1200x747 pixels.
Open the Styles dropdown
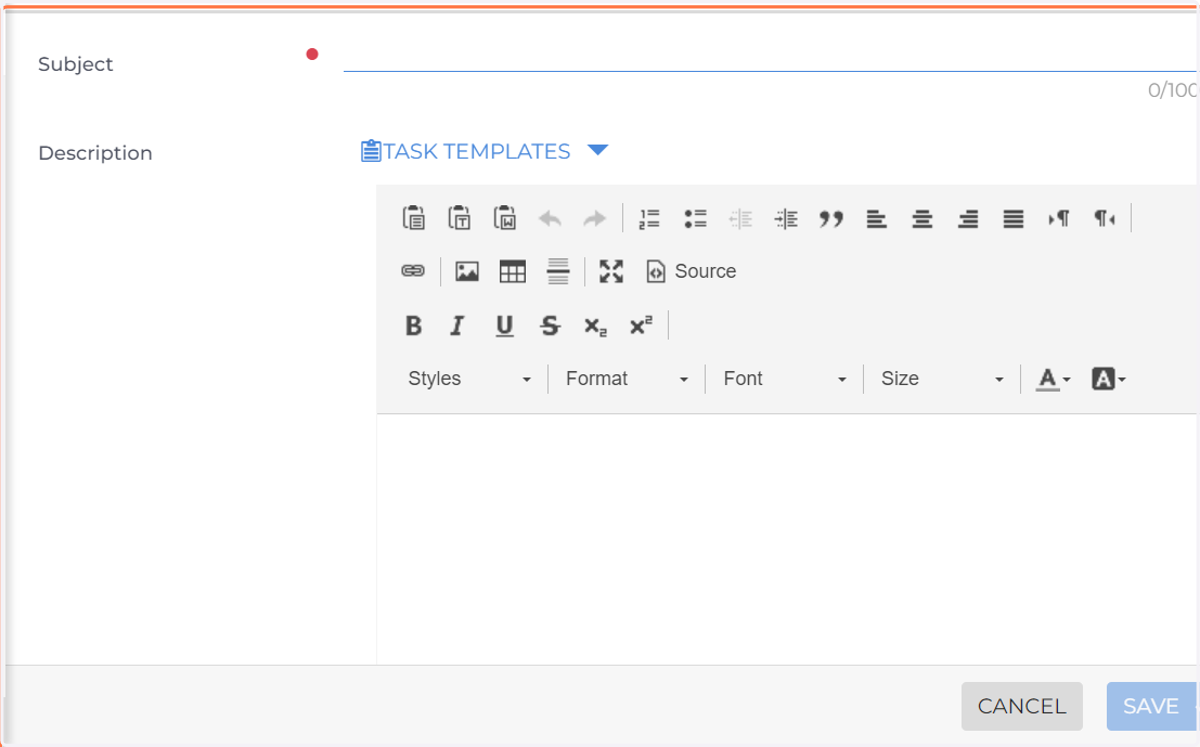pos(469,379)
